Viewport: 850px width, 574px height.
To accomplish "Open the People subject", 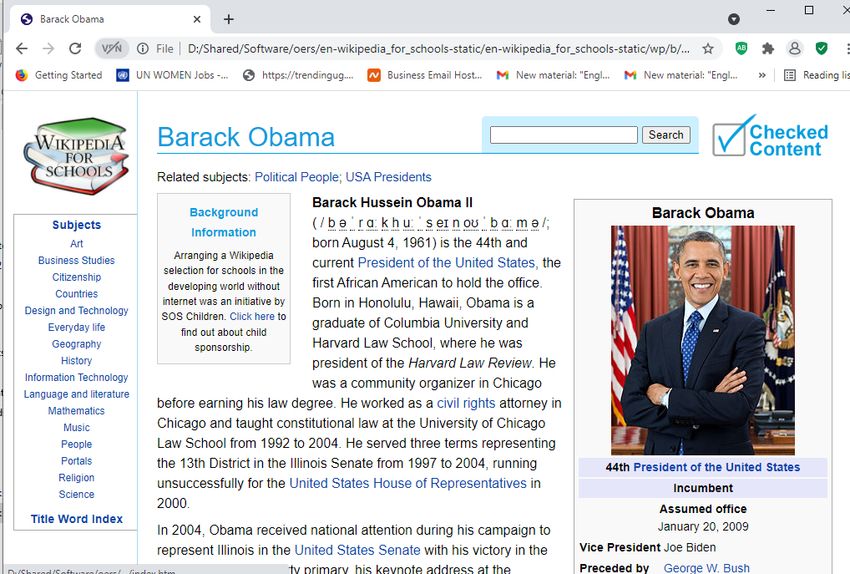I will pyautogui.click(x=76, y=445).
